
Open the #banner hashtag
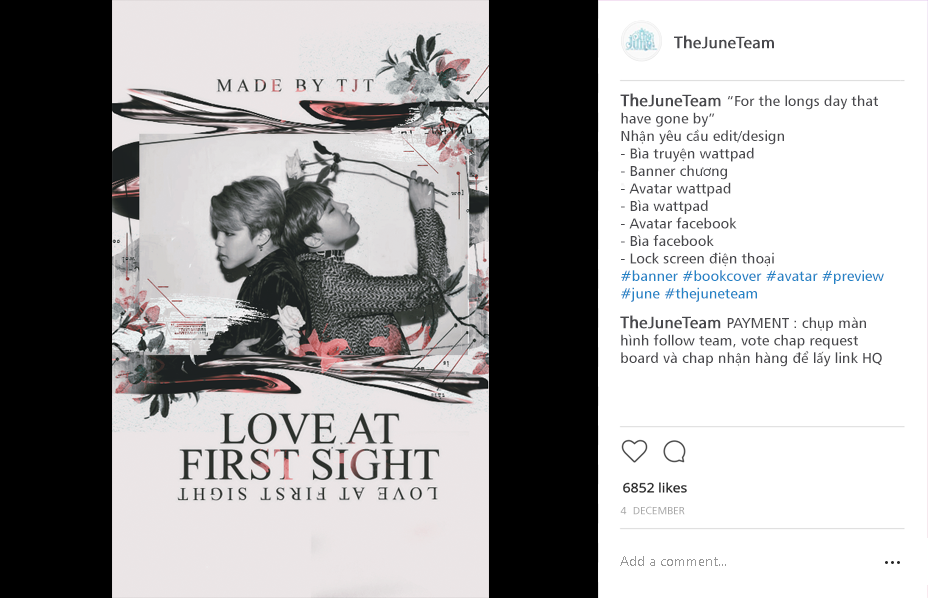pos(649,276)
